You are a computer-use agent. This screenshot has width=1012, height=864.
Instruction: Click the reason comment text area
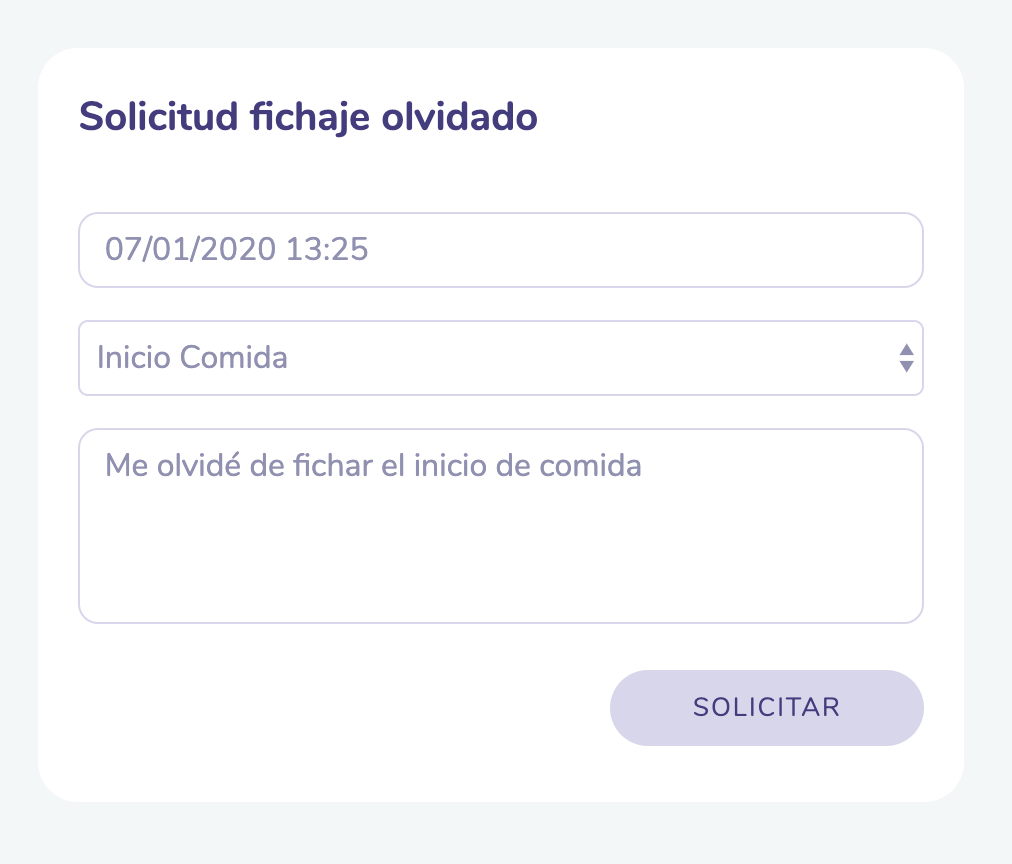click(500, 526)
